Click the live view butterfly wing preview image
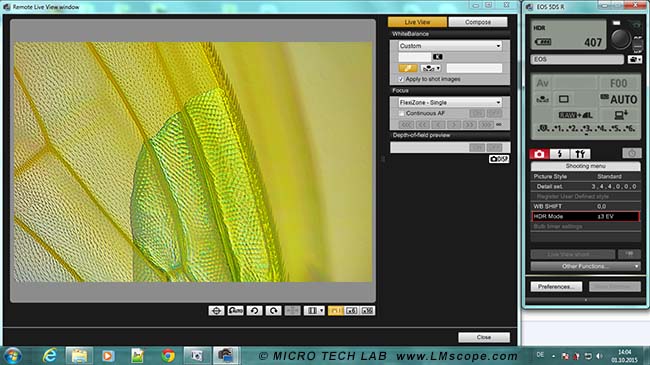Viewport: 650px width, 365px height. (x=193, y=162)
